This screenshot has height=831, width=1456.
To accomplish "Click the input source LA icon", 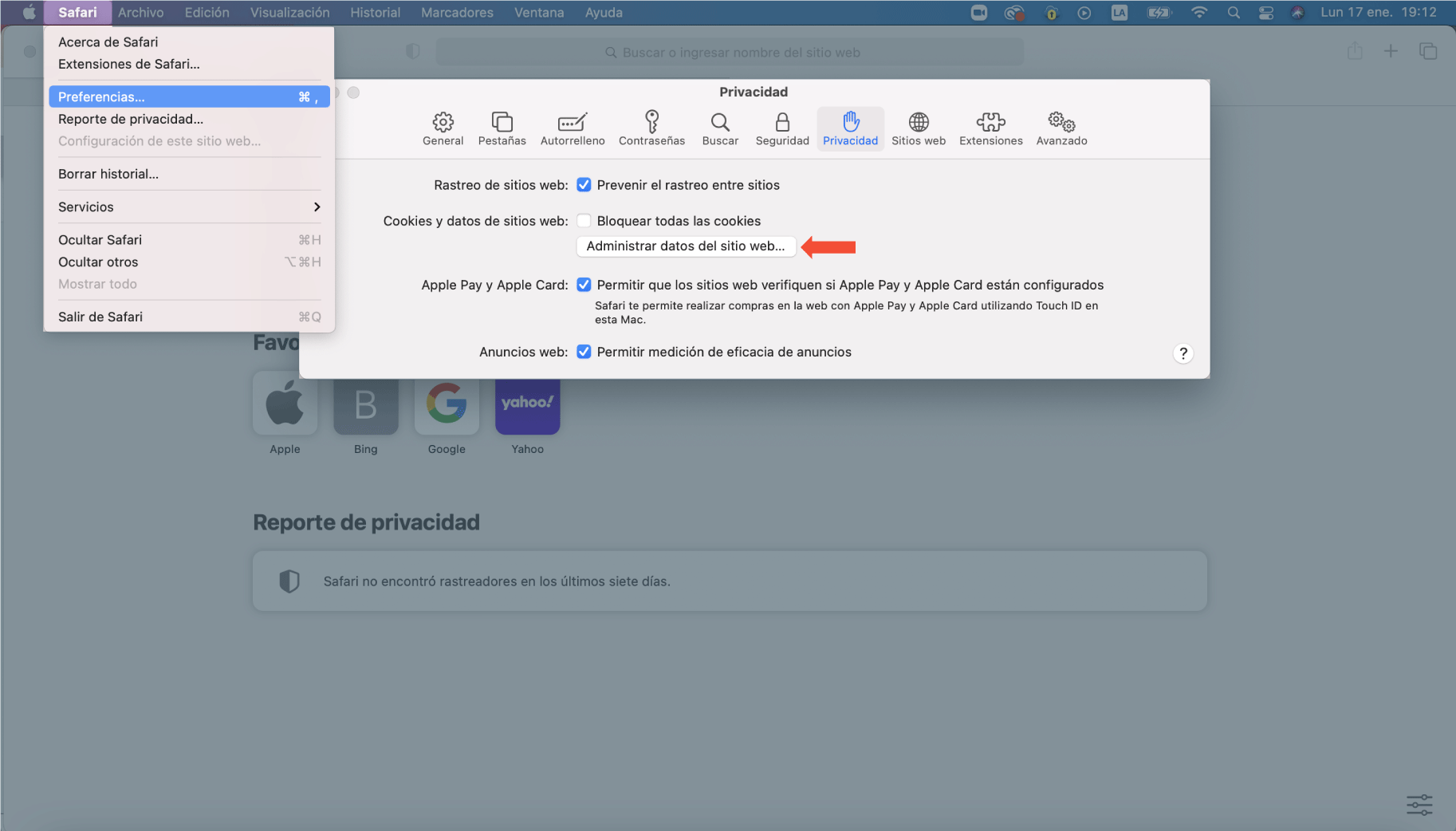I will click(x=1120, y=13).
